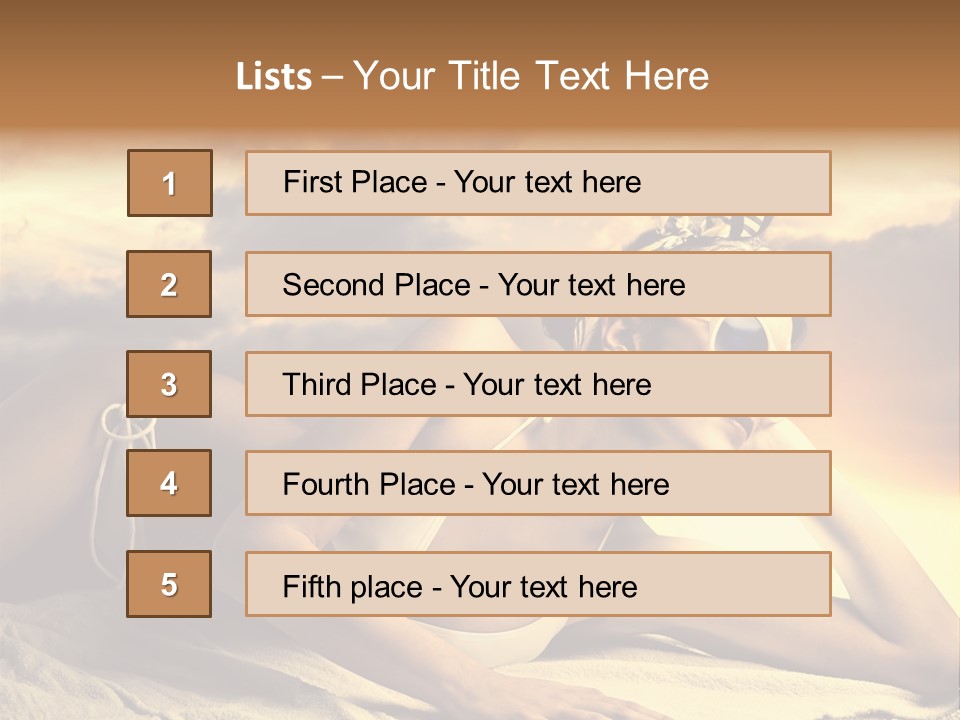Viewport: 960px width, 720px height.
Task: Click the number 3 square box
Action: coord(169,384)
